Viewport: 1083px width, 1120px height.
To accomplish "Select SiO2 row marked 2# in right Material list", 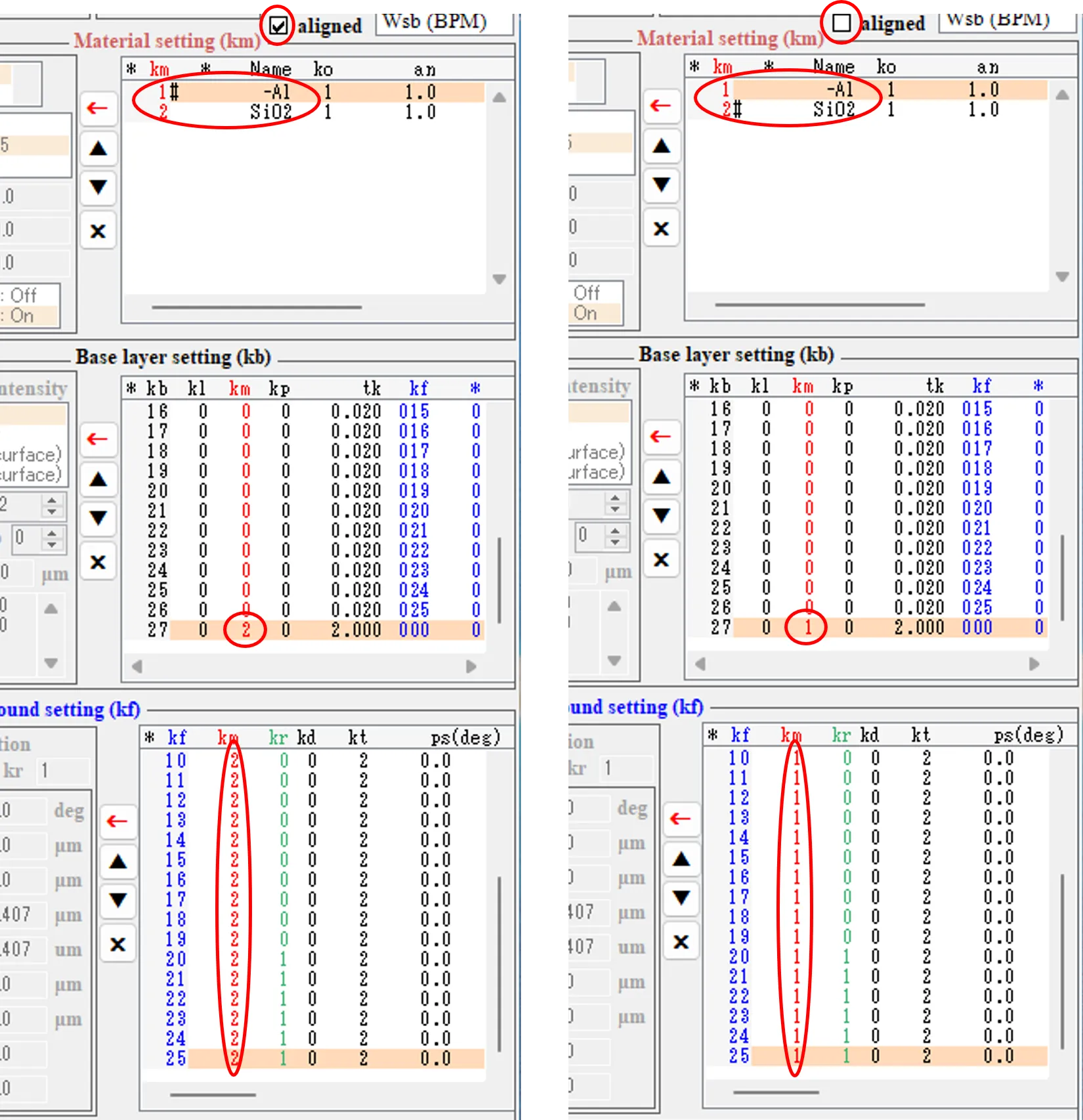I will pos(868,110).
